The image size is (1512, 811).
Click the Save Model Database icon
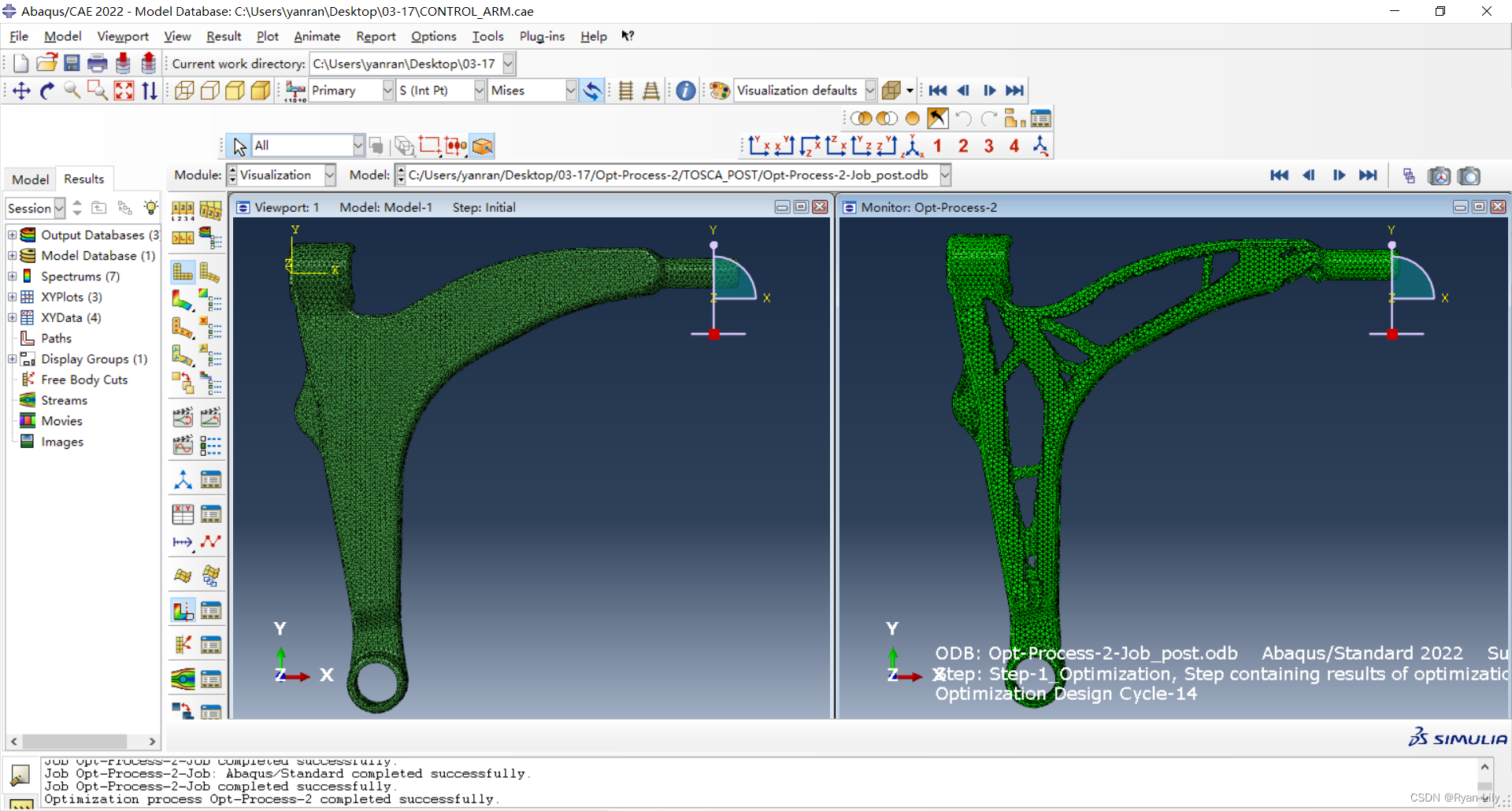pos(72,63)
